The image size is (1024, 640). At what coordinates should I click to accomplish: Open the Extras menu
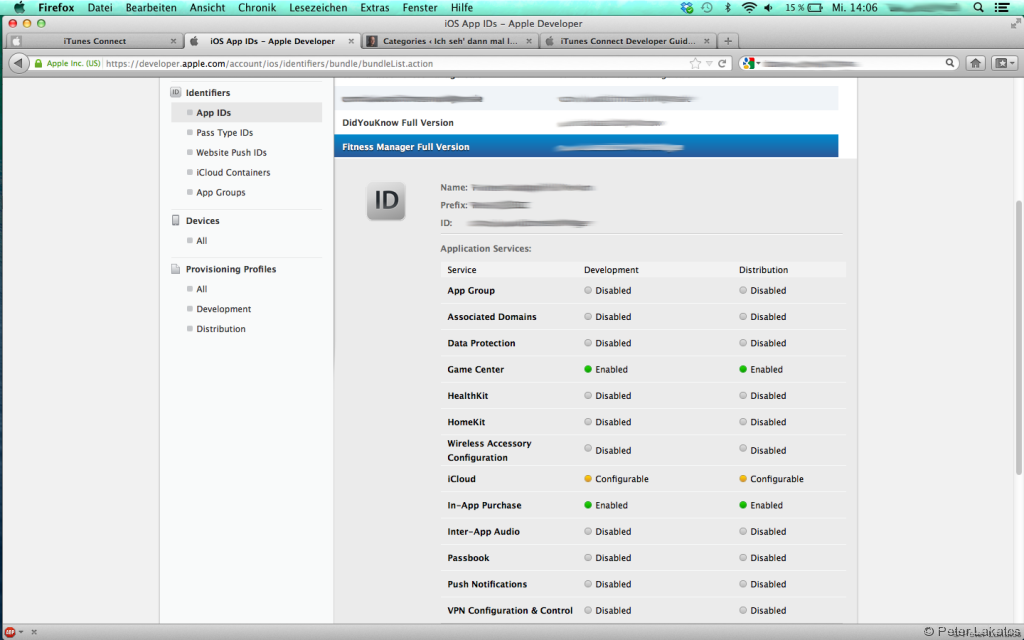pyautogui.click(x=375, y=7)
